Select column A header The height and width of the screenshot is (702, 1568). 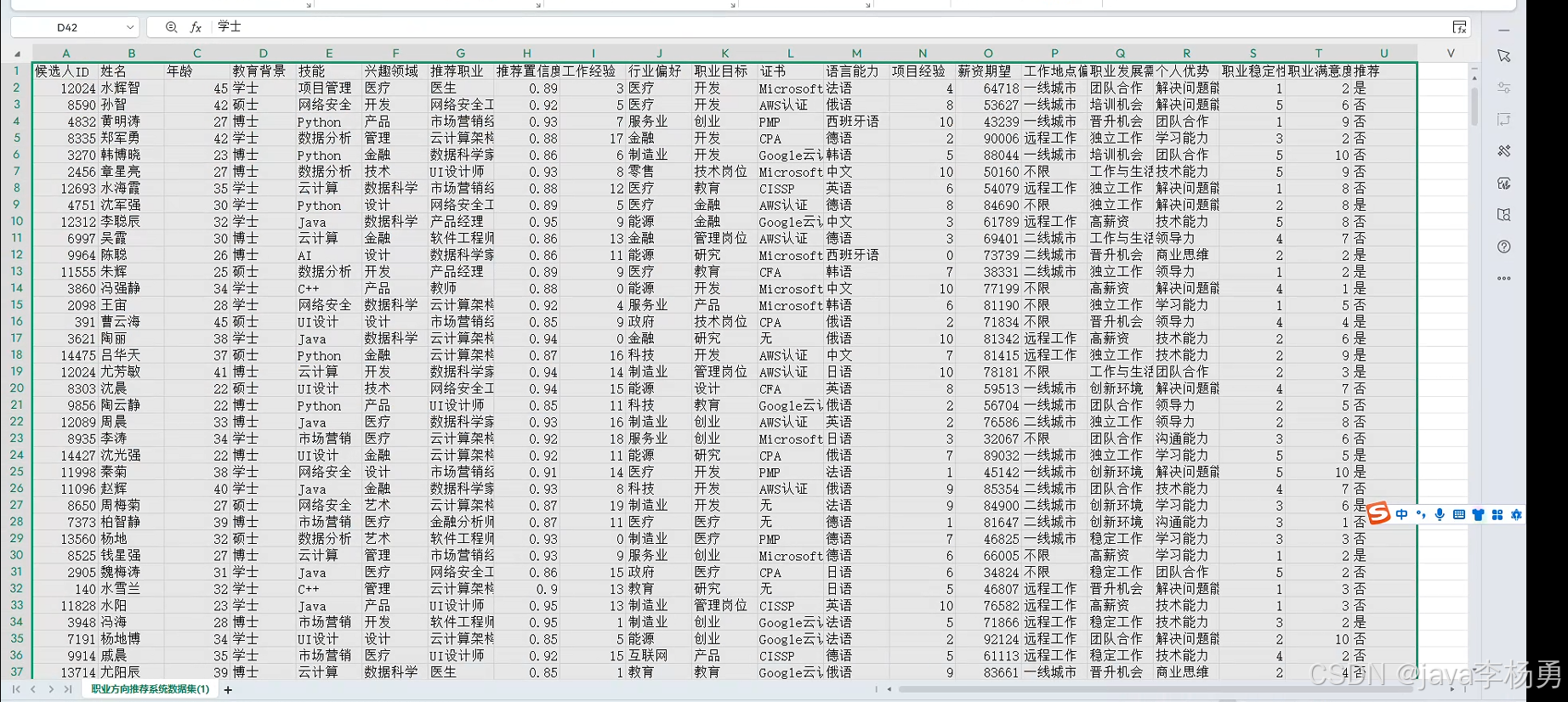click(x=65, y=53)
